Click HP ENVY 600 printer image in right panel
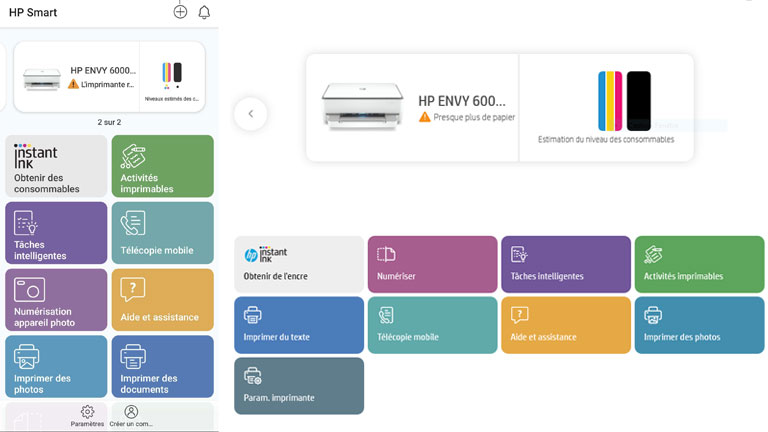The width and height of the screenshot is (768, 432). click(x=362, y=106)
